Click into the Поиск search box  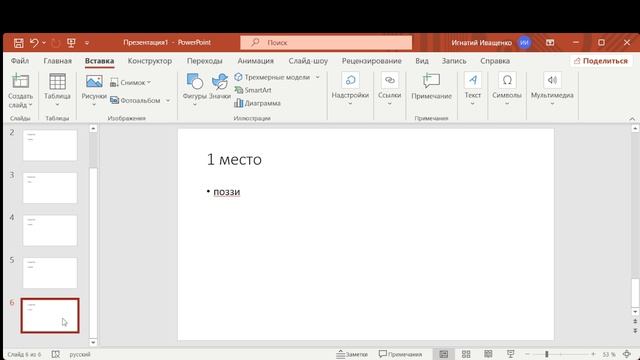point(326,42)
